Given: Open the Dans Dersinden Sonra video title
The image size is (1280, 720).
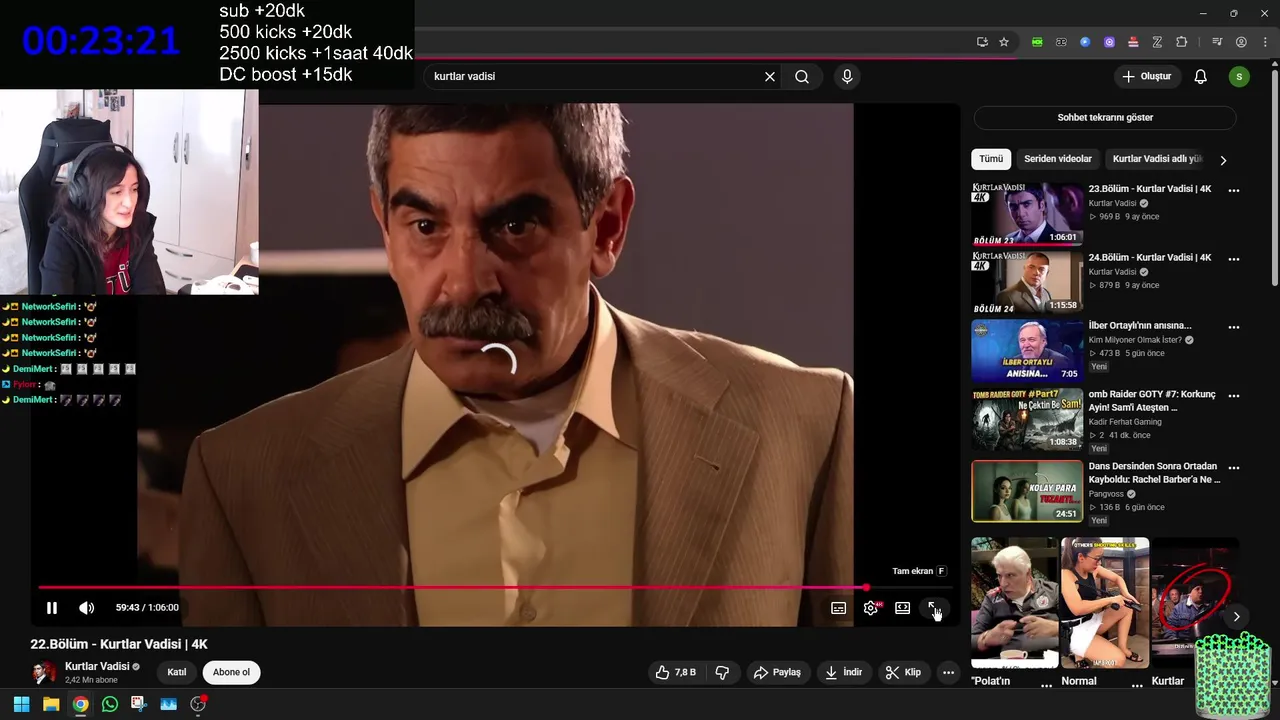Looking at the screenshot, I should tap(1154, 473).
